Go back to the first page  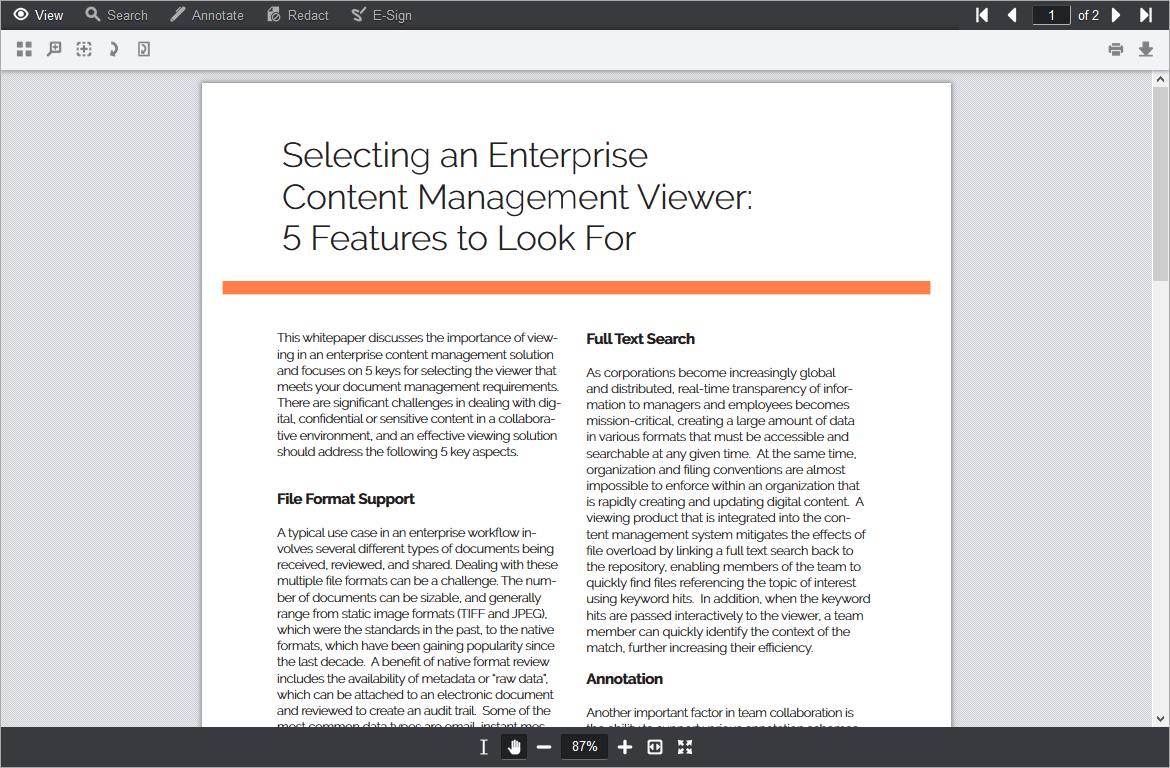[x=981, y=14]
